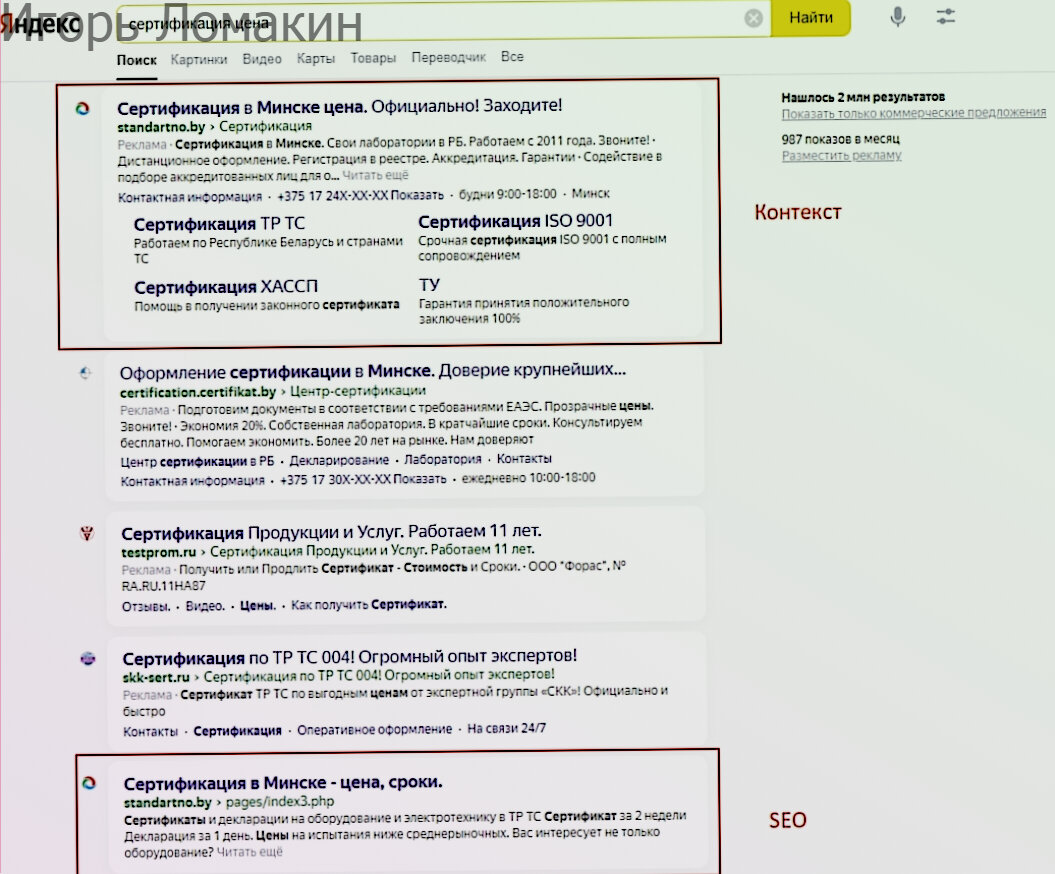Image resolution: width=1055 pixels, height=874 pixels.
Task: Click certification.certifikat.by domain link
Action: 198,392
